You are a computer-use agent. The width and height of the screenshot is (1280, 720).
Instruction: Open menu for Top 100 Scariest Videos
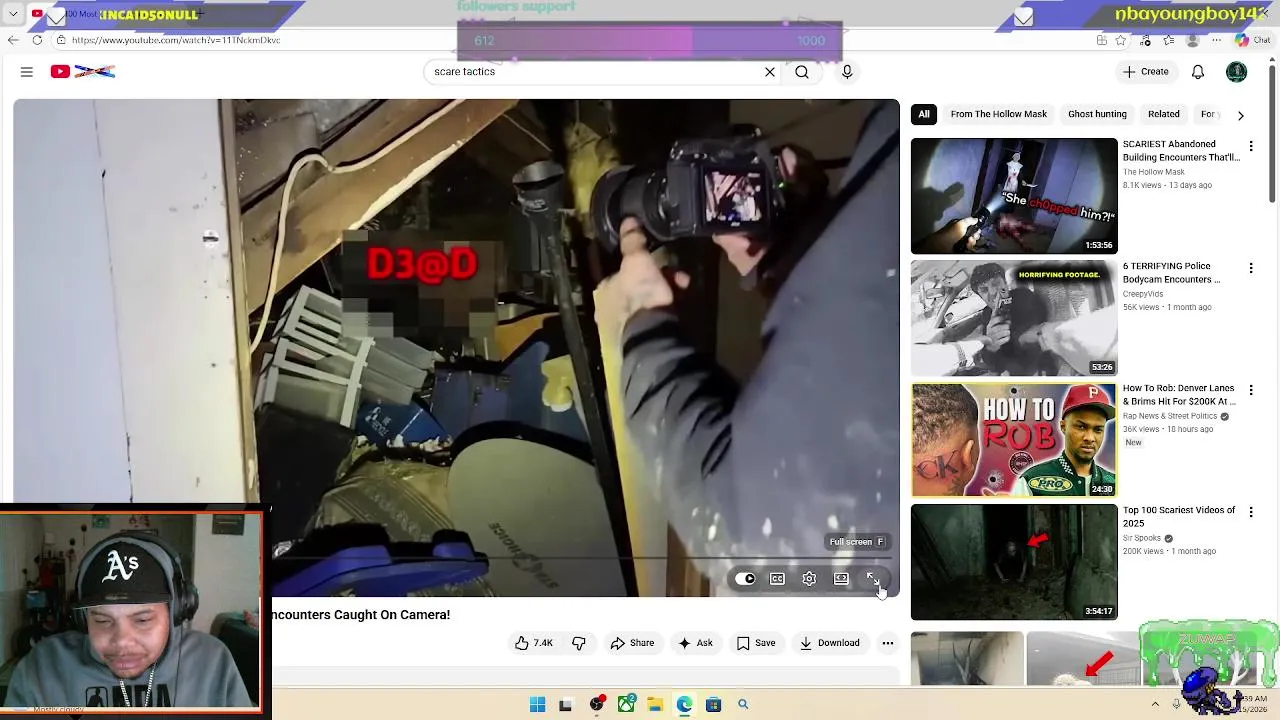pos(1251,512)
